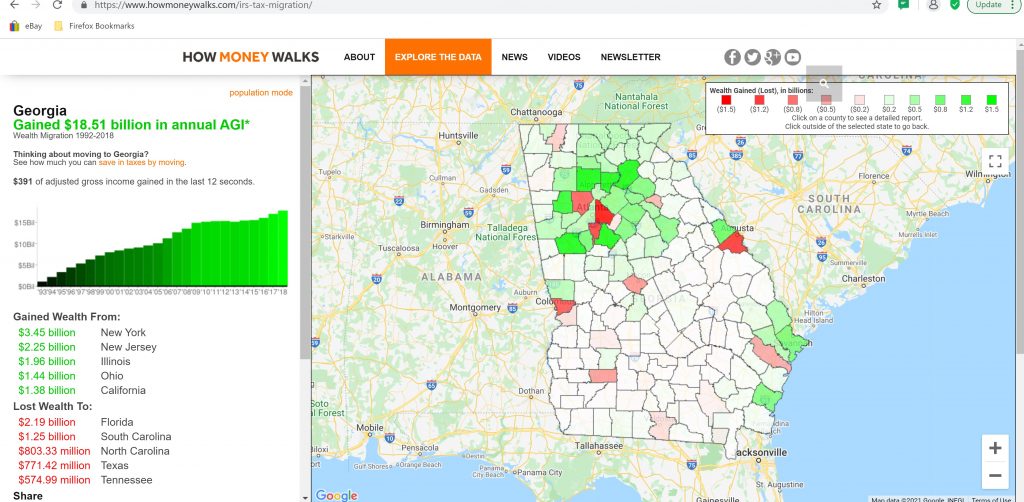Open the ABOUT menu item

tap(359, 57)
